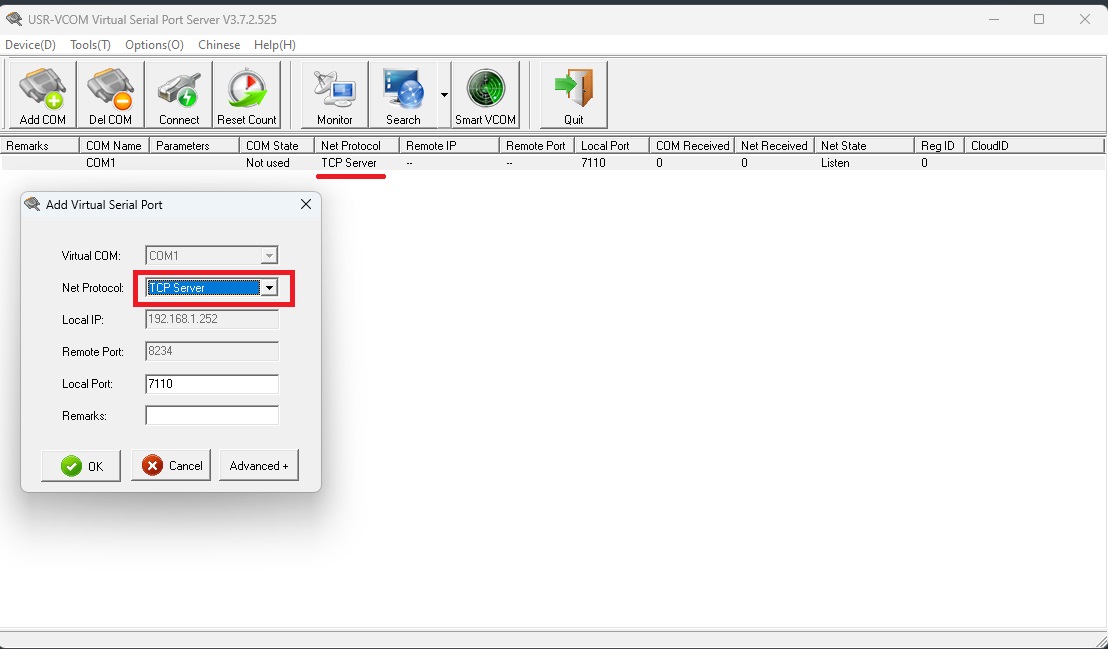The width and height of the screenshot is (1108, 649).
Task: Click the COM Received column header
Action: [692, 146]
